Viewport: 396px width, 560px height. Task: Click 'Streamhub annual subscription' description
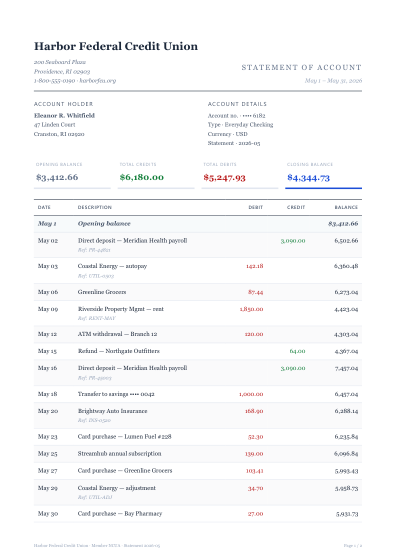click(x=120, y=454)
